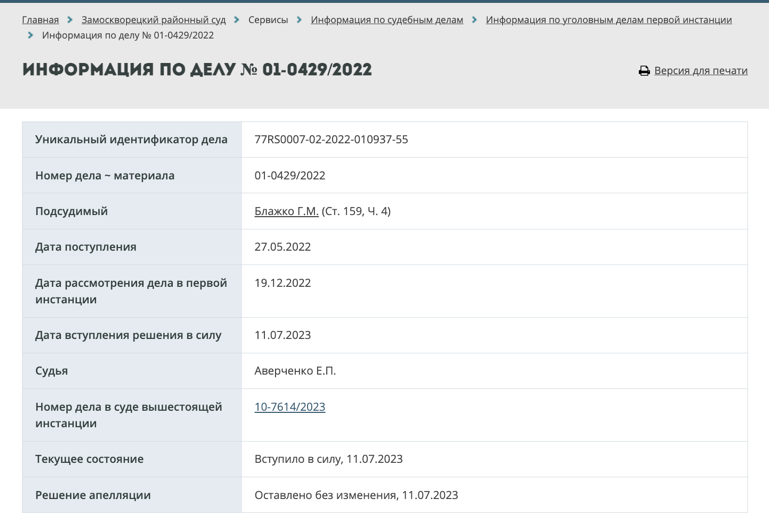
Task: Click identifier 77RS0007-02-2022-010937-55
Action: (331, 139)
